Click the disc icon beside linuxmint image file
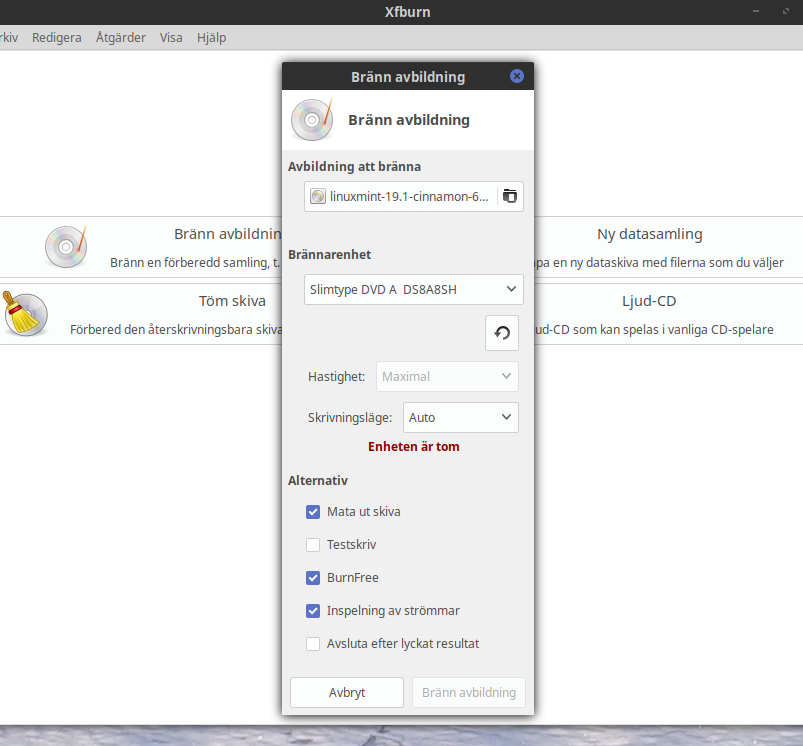803x746 pixels. pyautogui.click(x=318, y=196)
